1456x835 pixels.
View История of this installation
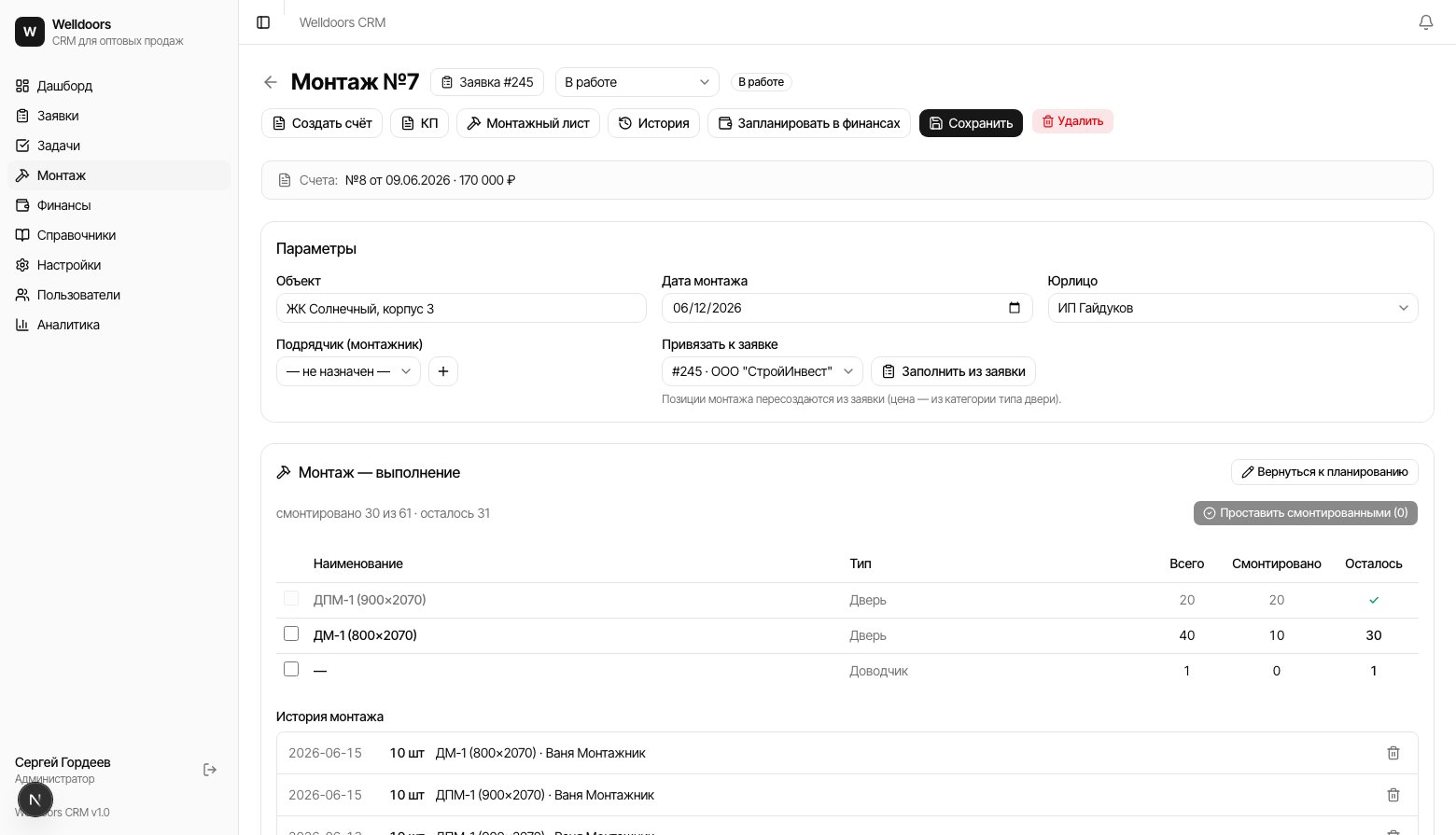click(x=654, y=123)
